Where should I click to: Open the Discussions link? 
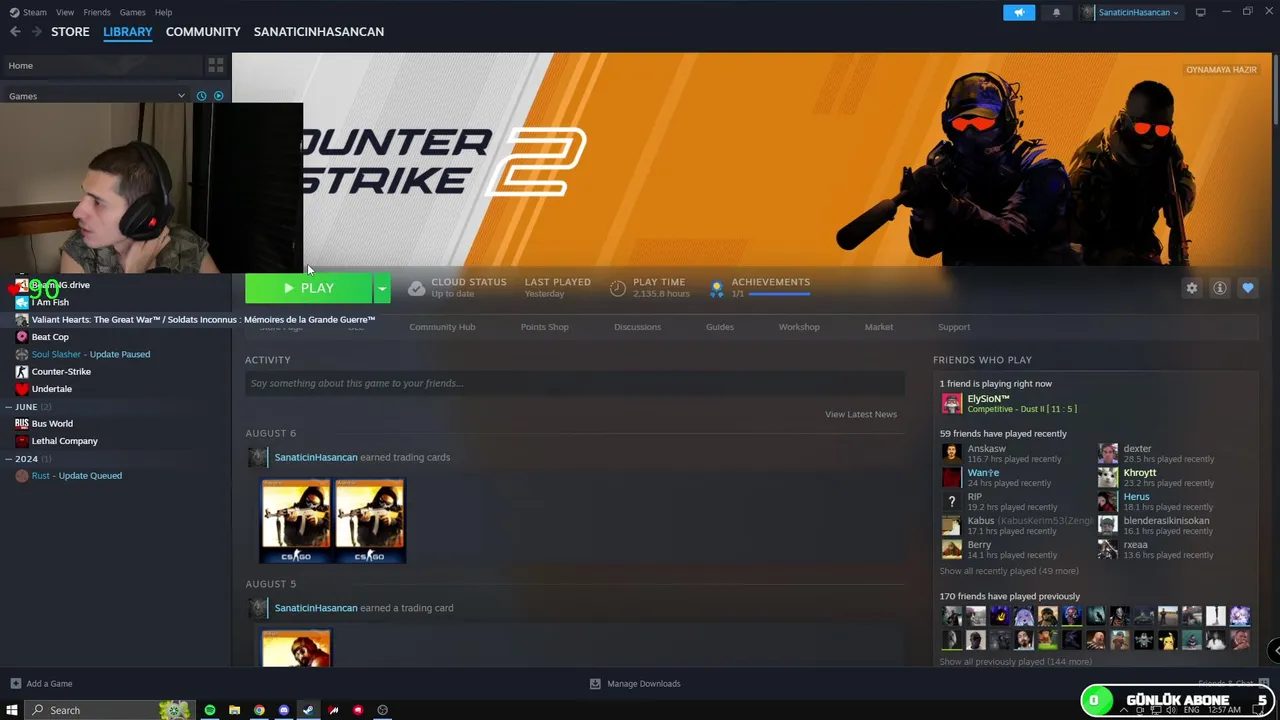click(637, 327)
